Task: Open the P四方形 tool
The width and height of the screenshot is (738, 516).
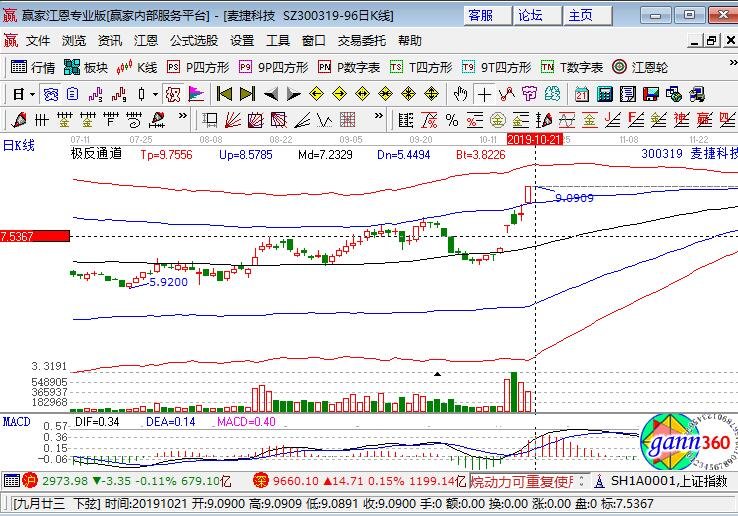Action: pyautogui.click(x=198, y=67)
